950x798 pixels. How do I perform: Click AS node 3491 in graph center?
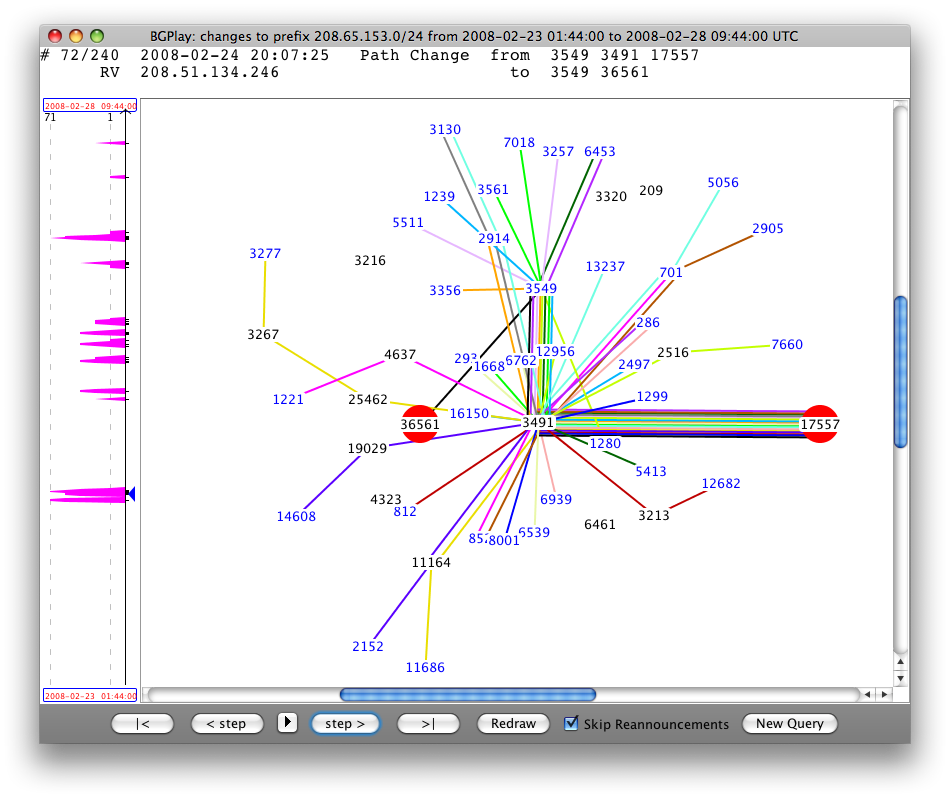pyautogui.click(x=538, y=423)
